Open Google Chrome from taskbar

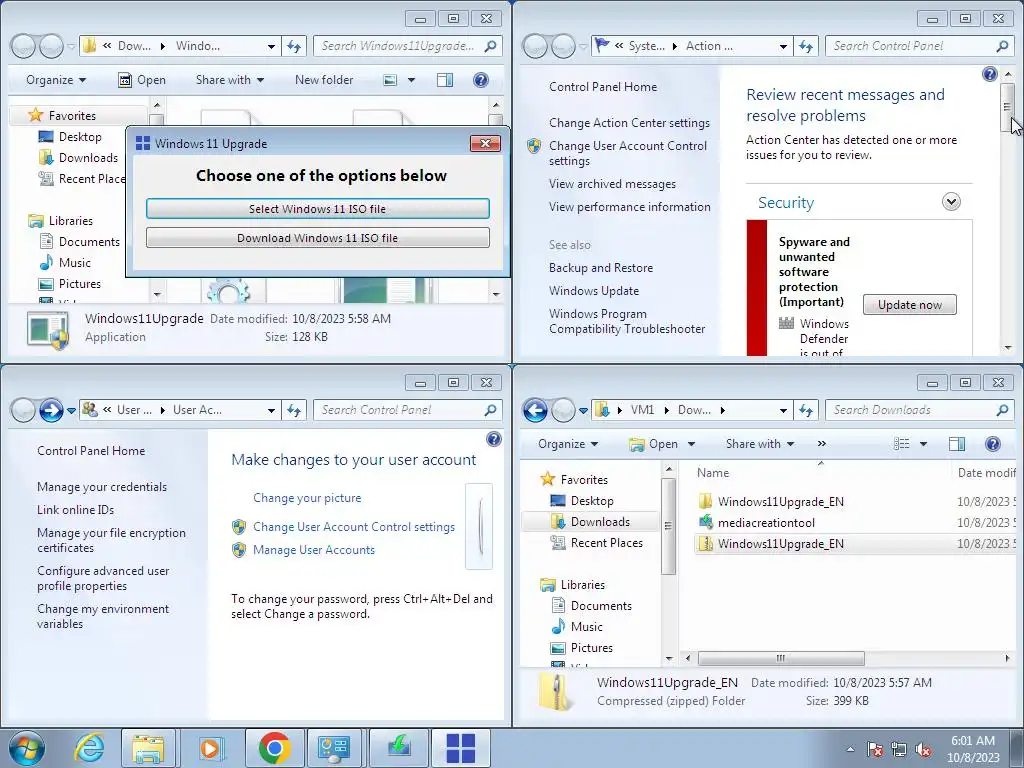click(x=274, y=748)
